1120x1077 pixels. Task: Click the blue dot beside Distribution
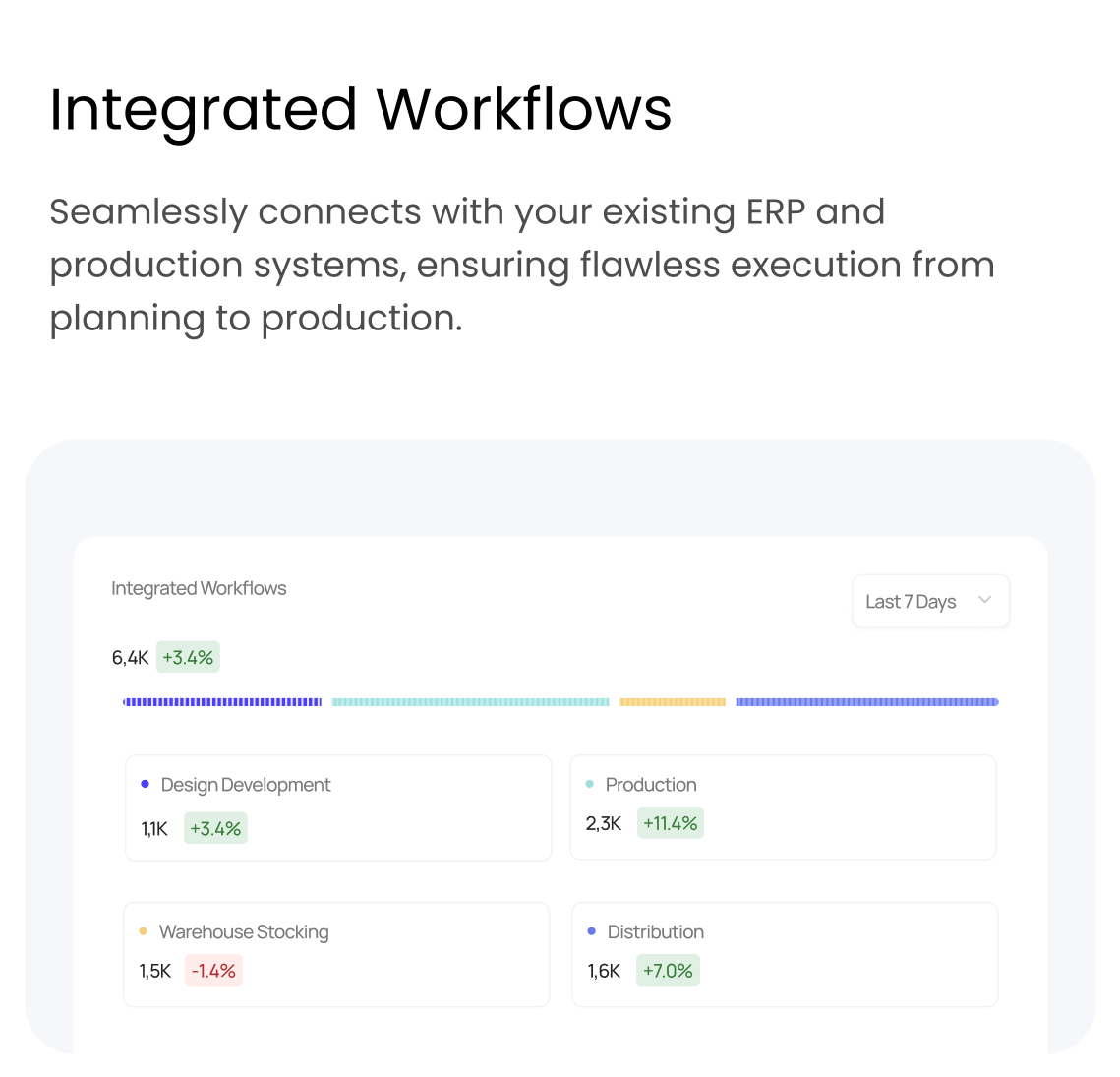(x=591, y=931)
